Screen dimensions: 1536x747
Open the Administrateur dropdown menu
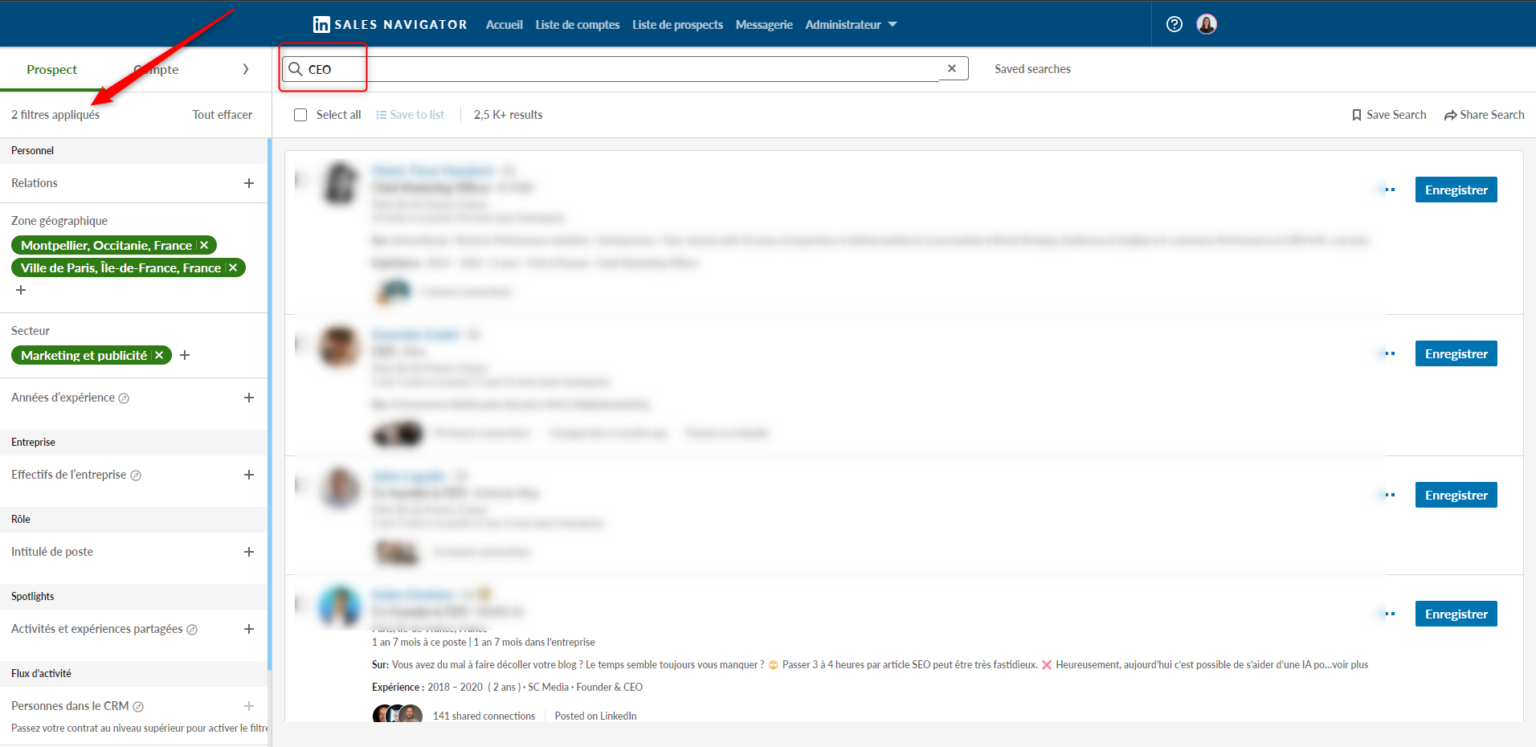click(851, 24)
